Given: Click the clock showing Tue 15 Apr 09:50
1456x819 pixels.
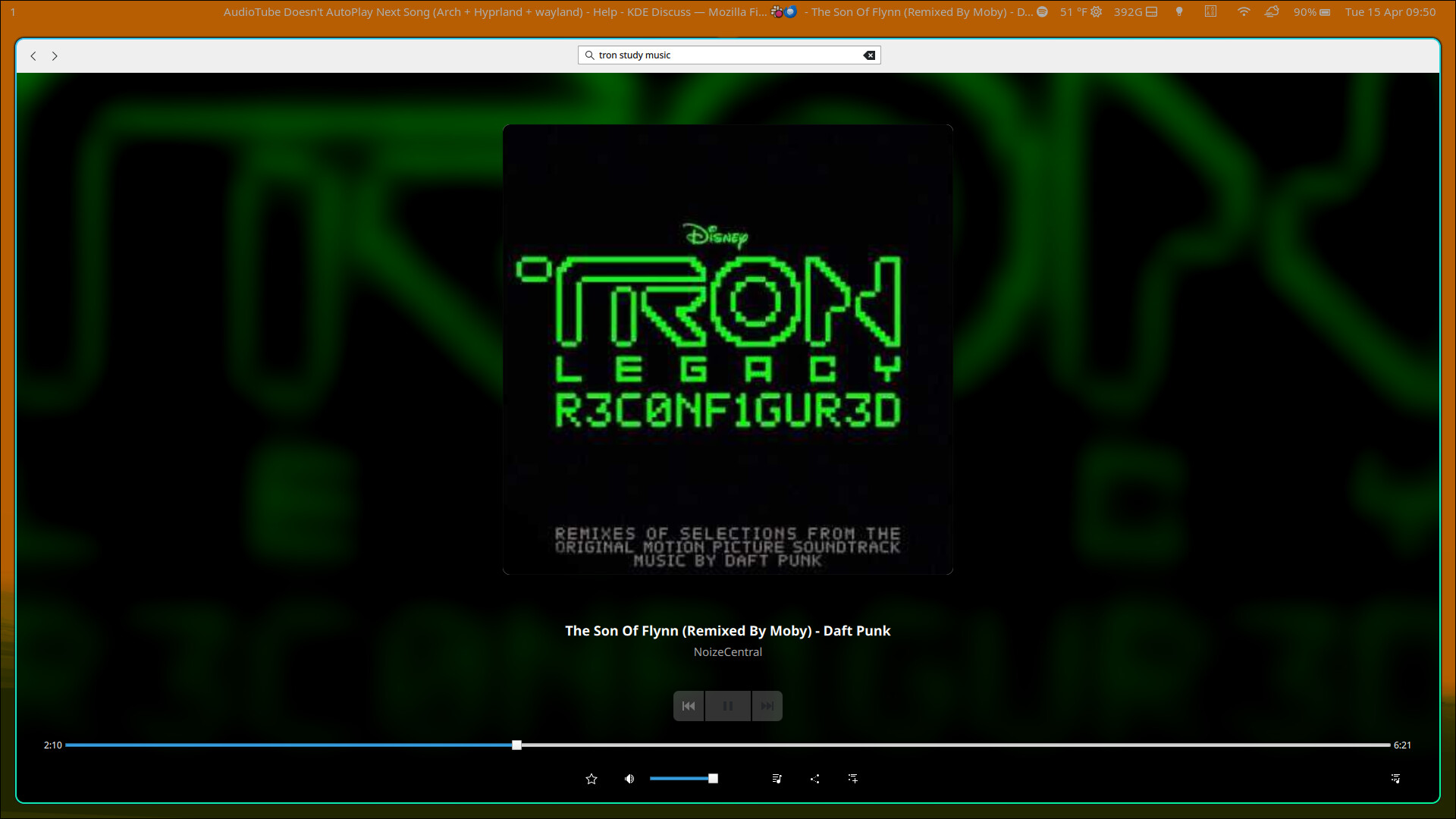Looking at the screenshot, I should click(1390, 12).
